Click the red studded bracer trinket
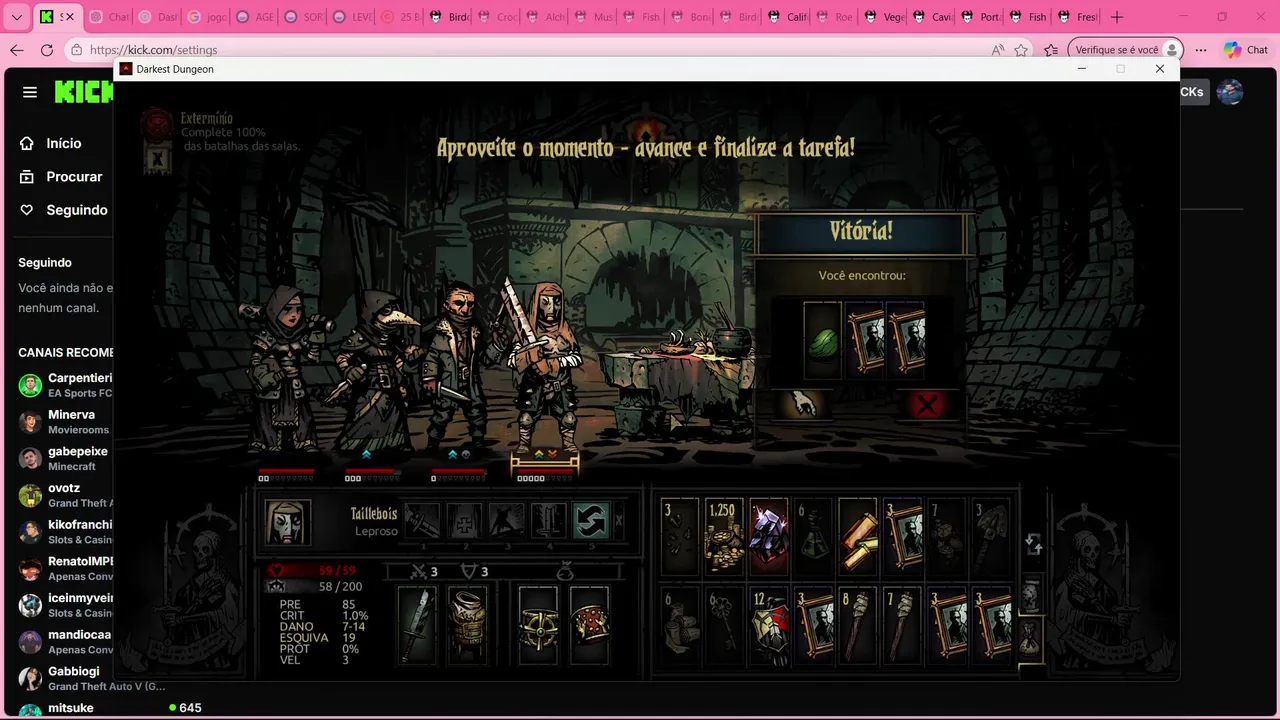This screenshot has height=720, width=1280. click(589, 625)
